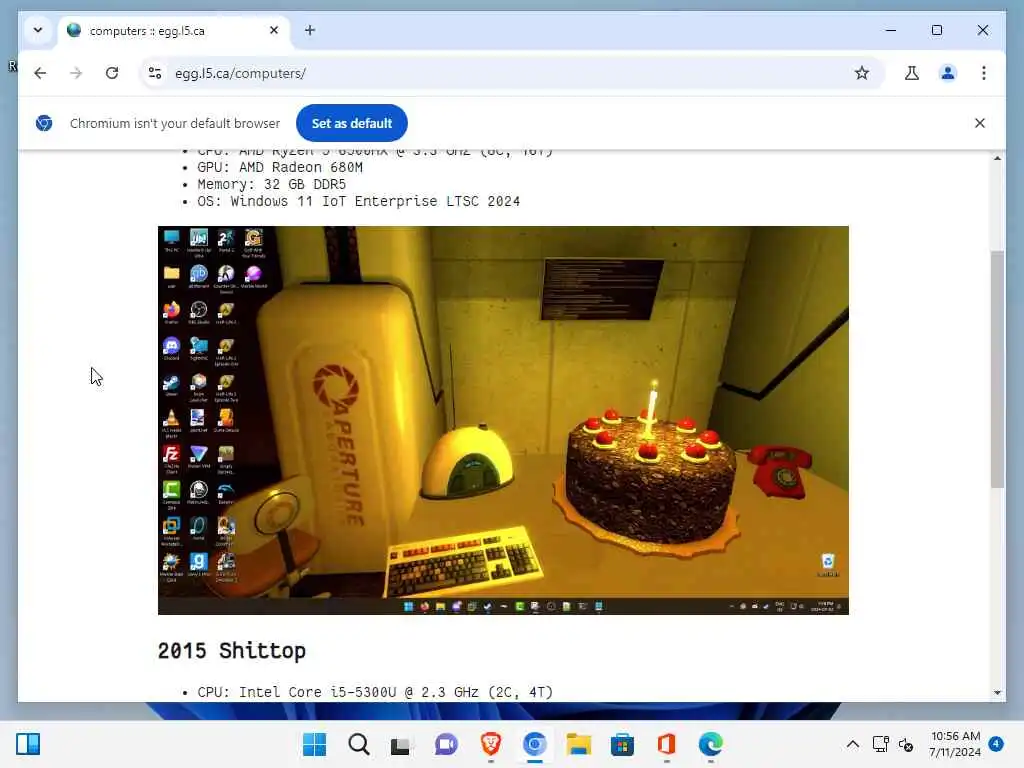Open notifications badge showing 4
Screen dimensions: 1024x768
[x=996, y=744]
